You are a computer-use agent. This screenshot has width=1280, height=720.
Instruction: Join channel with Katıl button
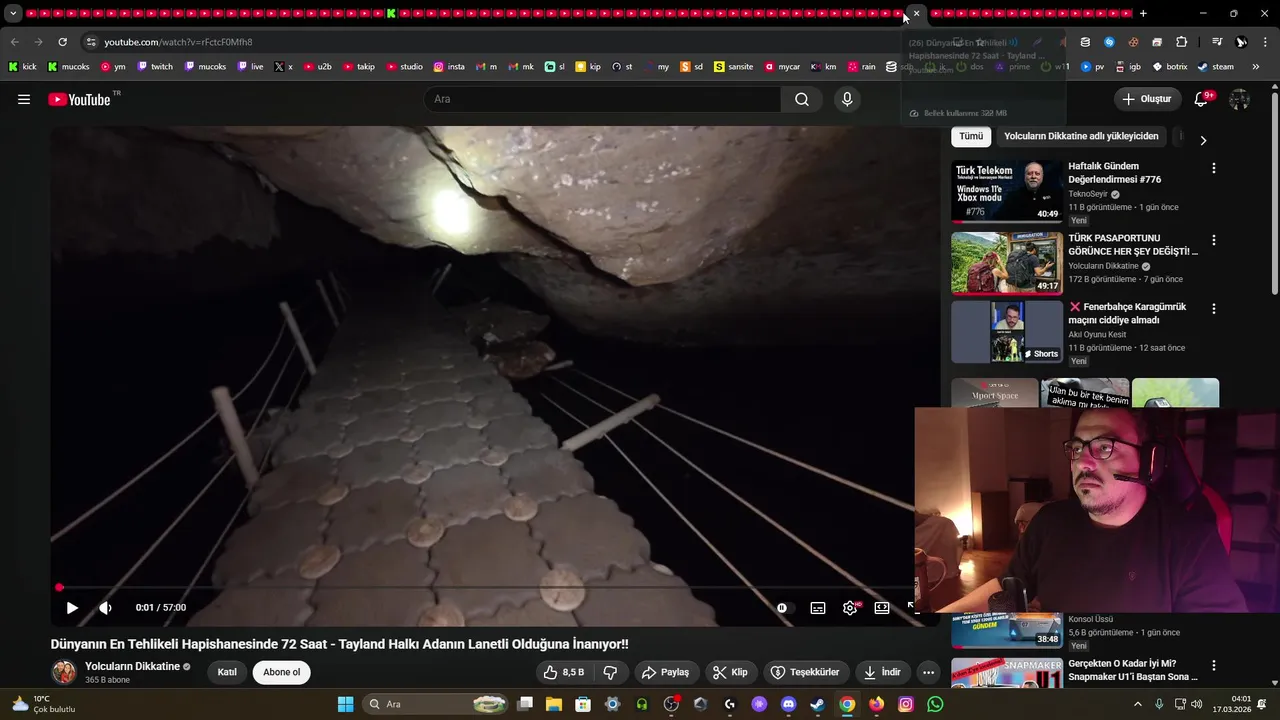pyautogui.click(x=227, y=672)
